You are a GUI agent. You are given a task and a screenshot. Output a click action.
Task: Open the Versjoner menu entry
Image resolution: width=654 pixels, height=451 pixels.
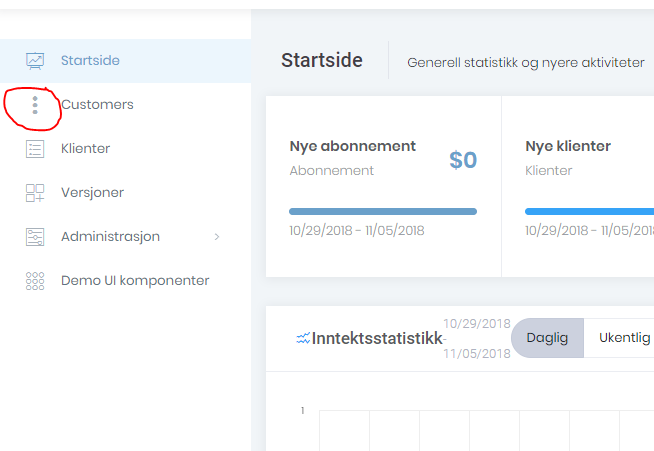pyautogui.click(x=92, y=192)
